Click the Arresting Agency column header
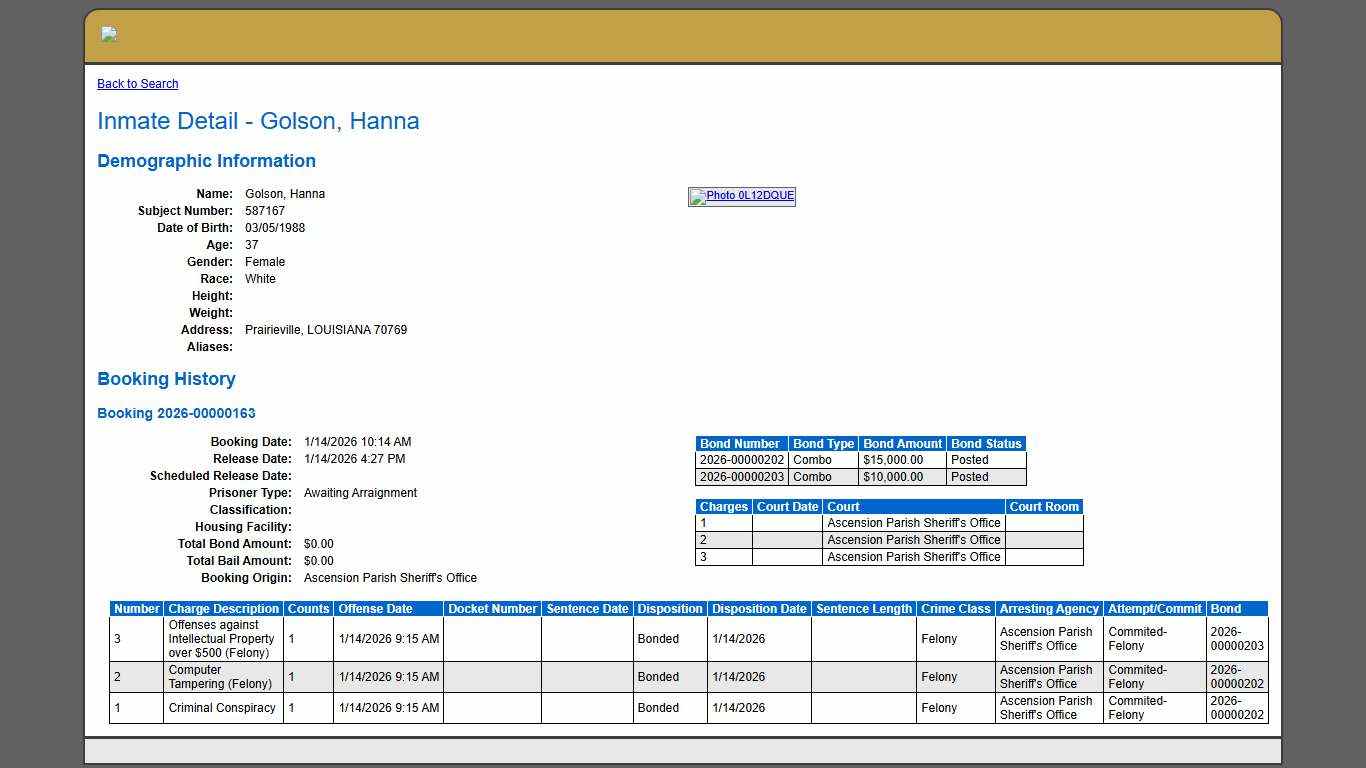The width and height of the screenshot is (1366, 768). pyautogui.click(x=1048, y=609)
